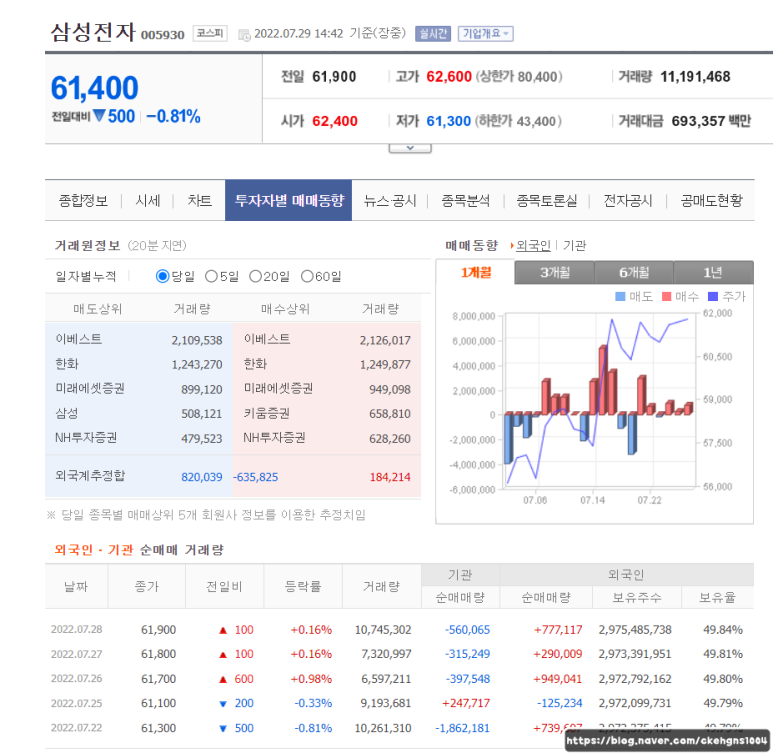Click the up arrow icon in the 2022.07.28 row
The height and width of the screenshot is (753, 773).
click(x=223, y=630)
